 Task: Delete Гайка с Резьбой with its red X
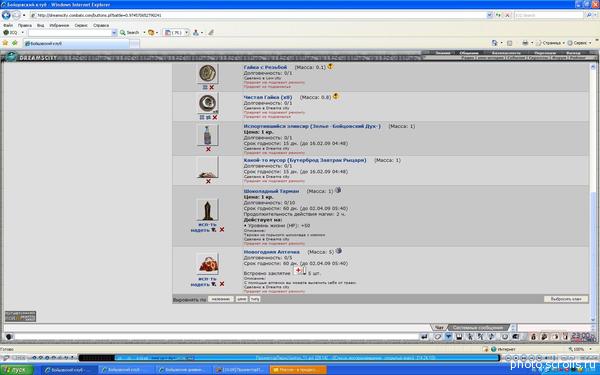point(212,88)
